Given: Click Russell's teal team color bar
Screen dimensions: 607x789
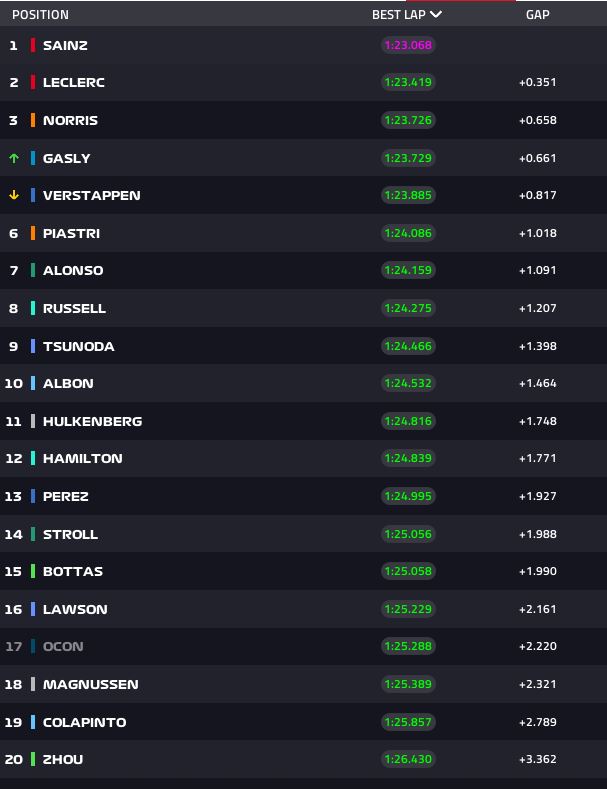Looking at the screenshot, I should coord(33,308).
